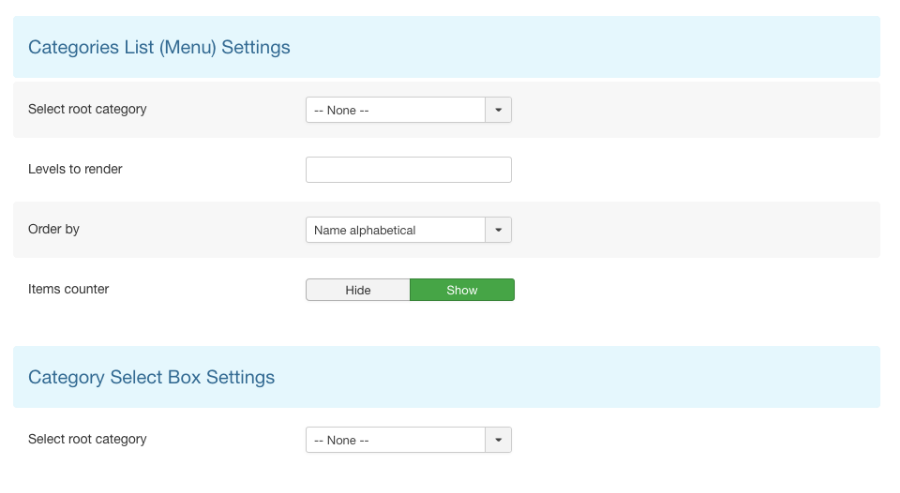Set Items counter to Hide
This screenshot has height=493, width=900.
pos(358,290)
